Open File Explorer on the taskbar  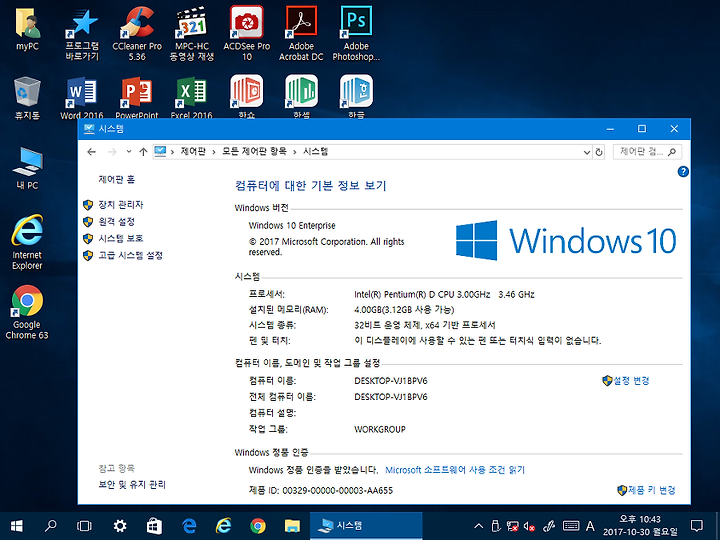click(292, 526)
